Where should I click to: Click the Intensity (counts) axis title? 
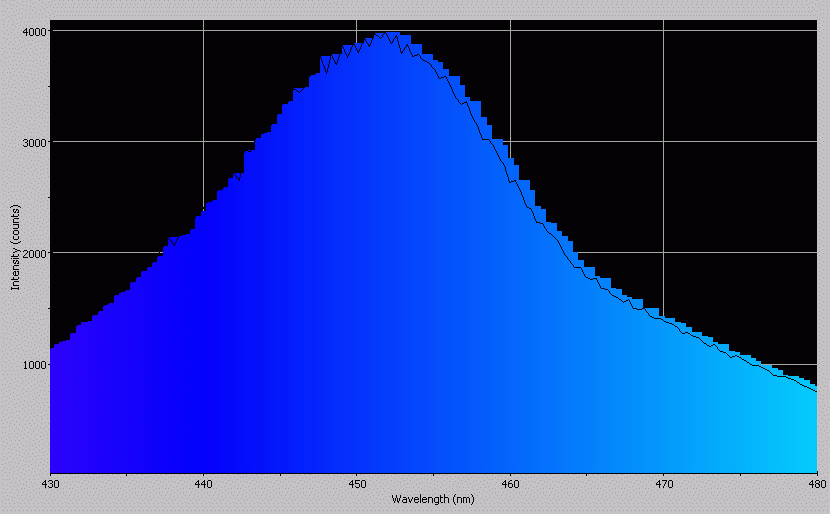pyautogui.click(x=15, y=247)
